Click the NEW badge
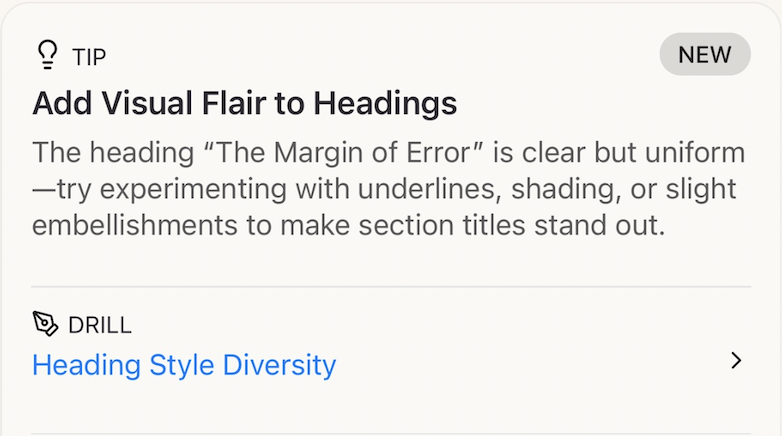 (x=705, y=55)
